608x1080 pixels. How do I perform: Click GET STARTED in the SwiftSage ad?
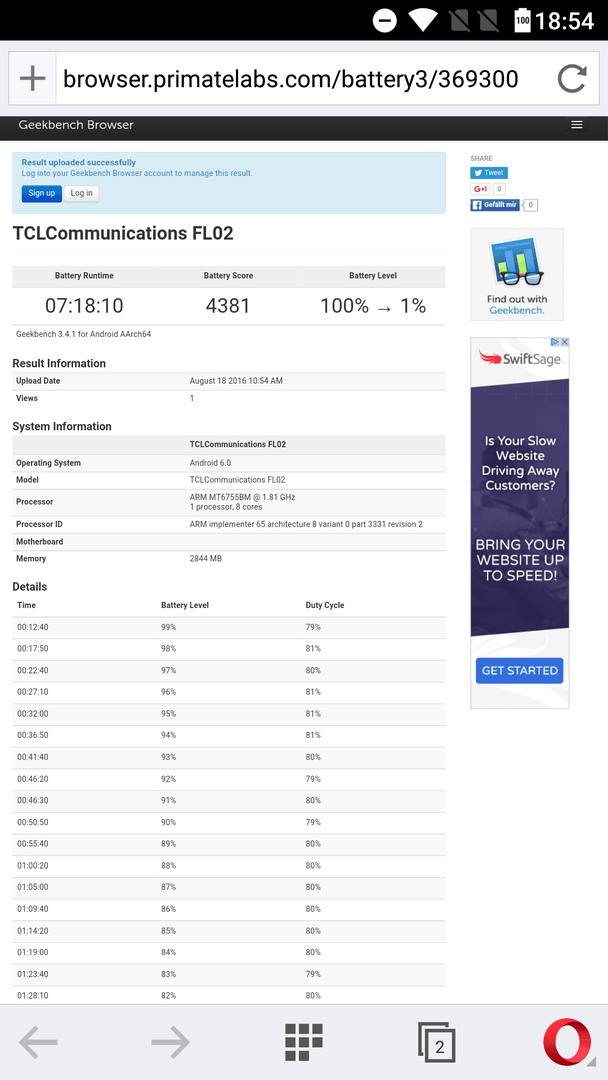point(519,670)
